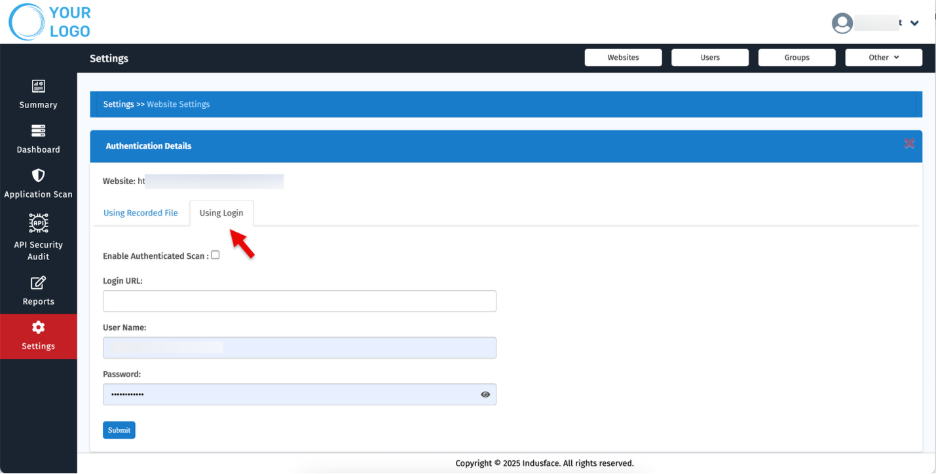Open the Dashboard server icon

(38, 131)
